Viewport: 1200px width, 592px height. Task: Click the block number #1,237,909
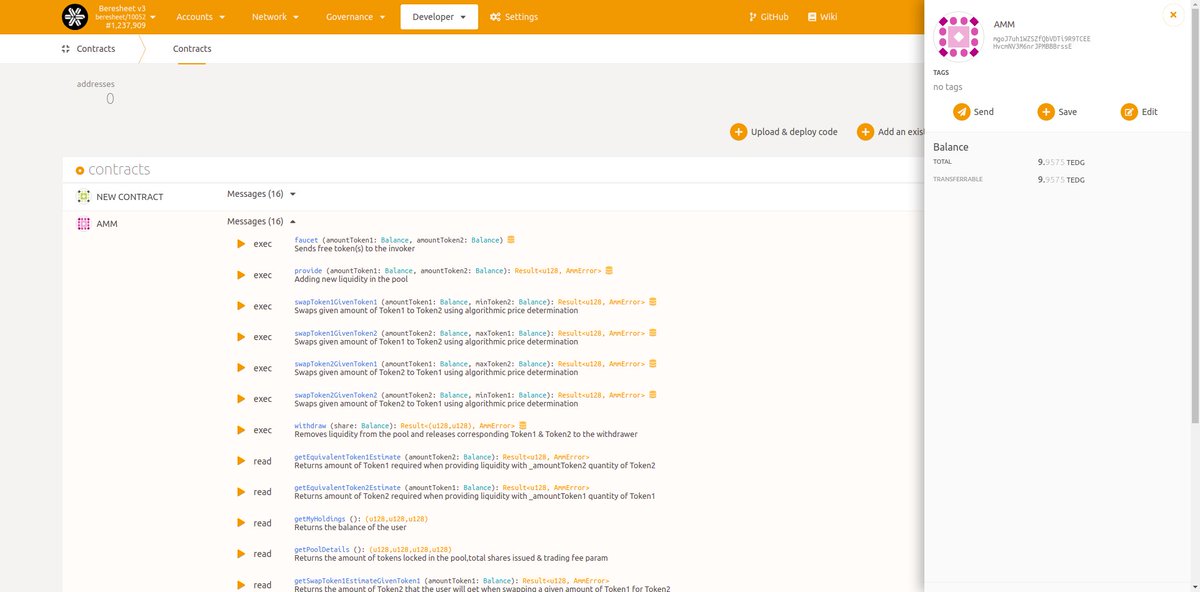(126, 25)
